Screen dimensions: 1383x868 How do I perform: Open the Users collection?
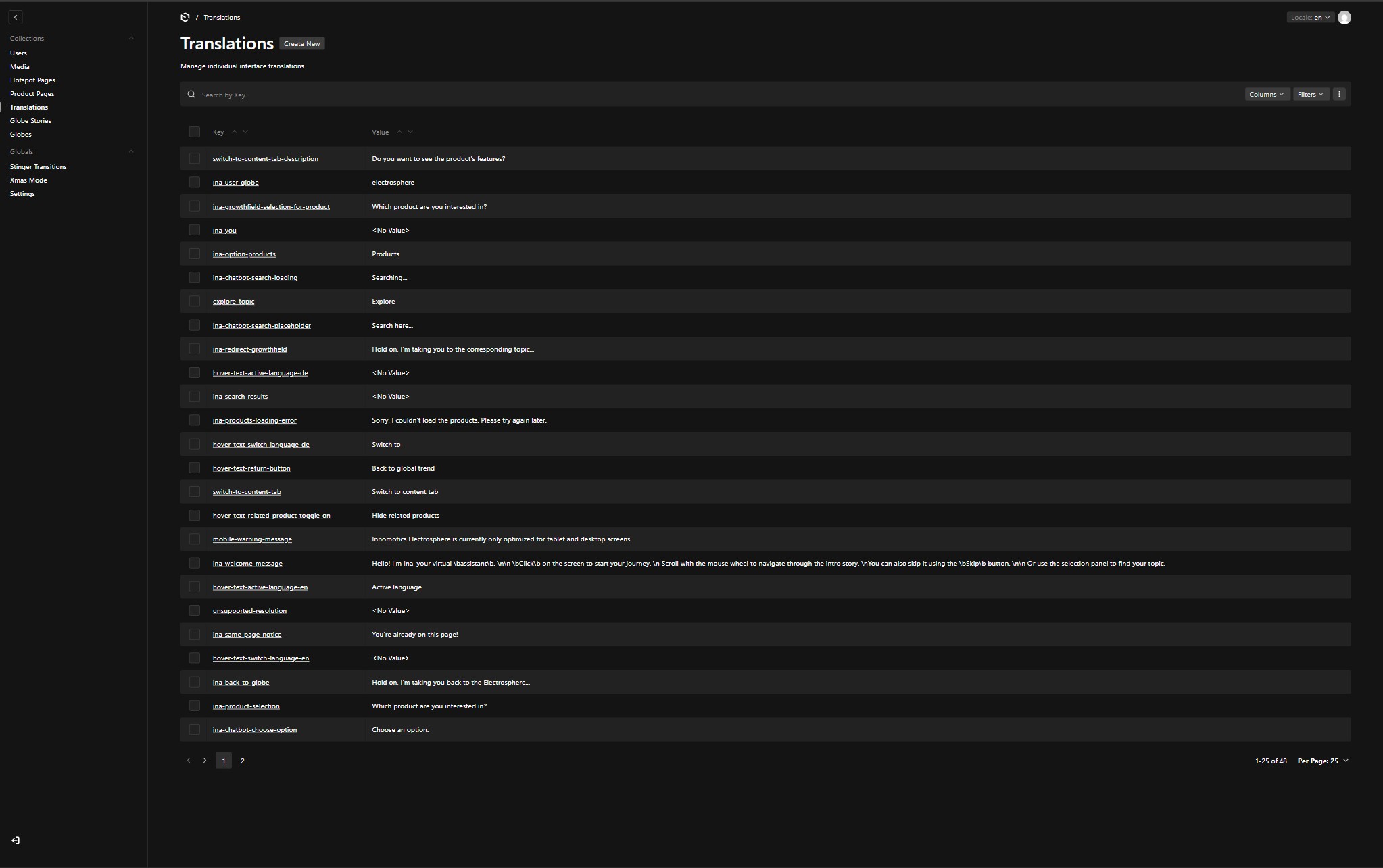pos(18,53)
